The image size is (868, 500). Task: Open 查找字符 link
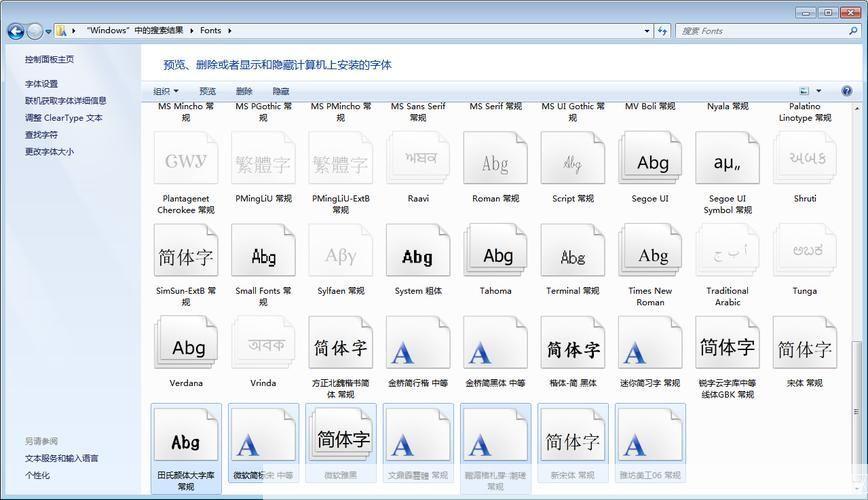[x=41, y=135]
